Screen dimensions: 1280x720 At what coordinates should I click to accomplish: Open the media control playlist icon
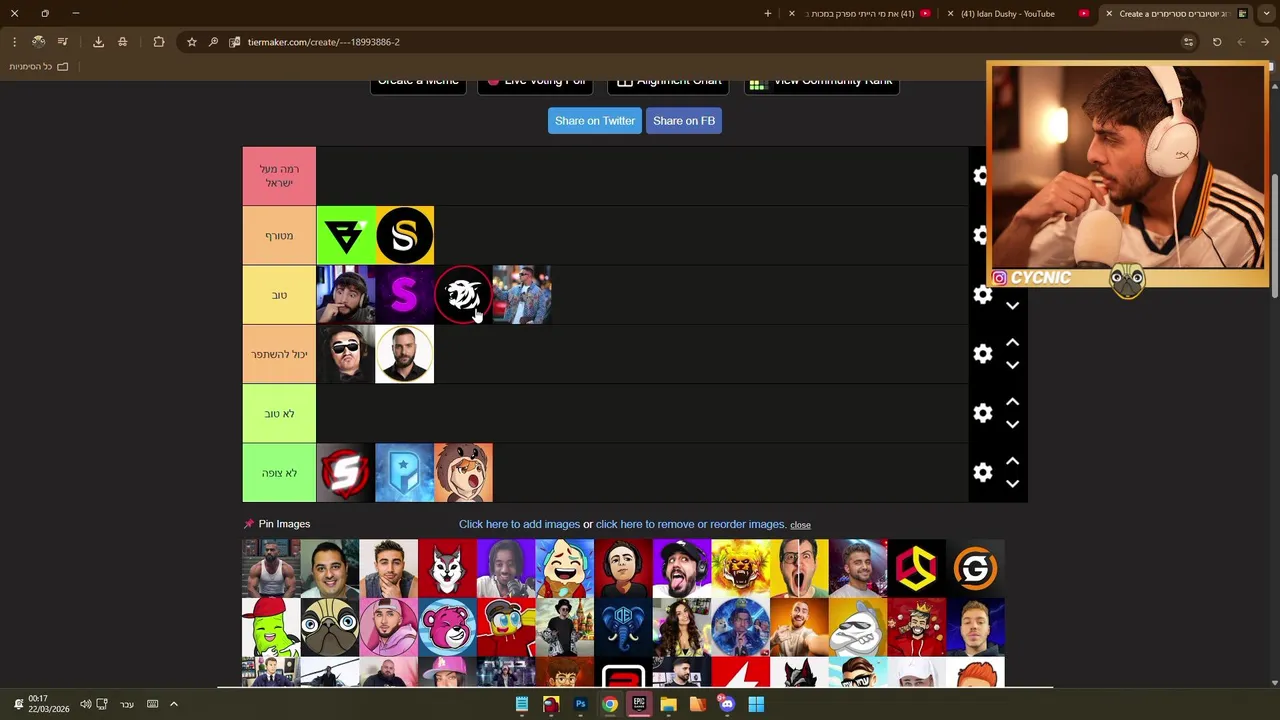click(63, 42)
